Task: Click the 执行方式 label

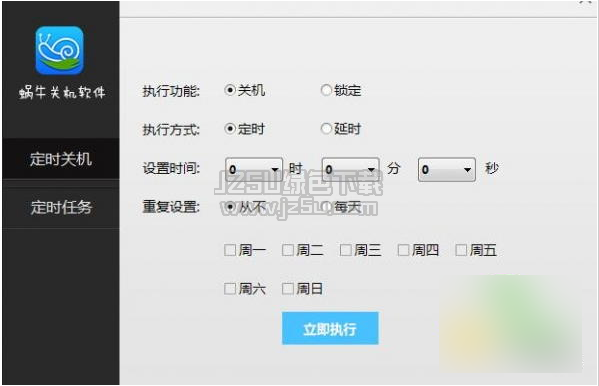Action: [x=171, y=130]
